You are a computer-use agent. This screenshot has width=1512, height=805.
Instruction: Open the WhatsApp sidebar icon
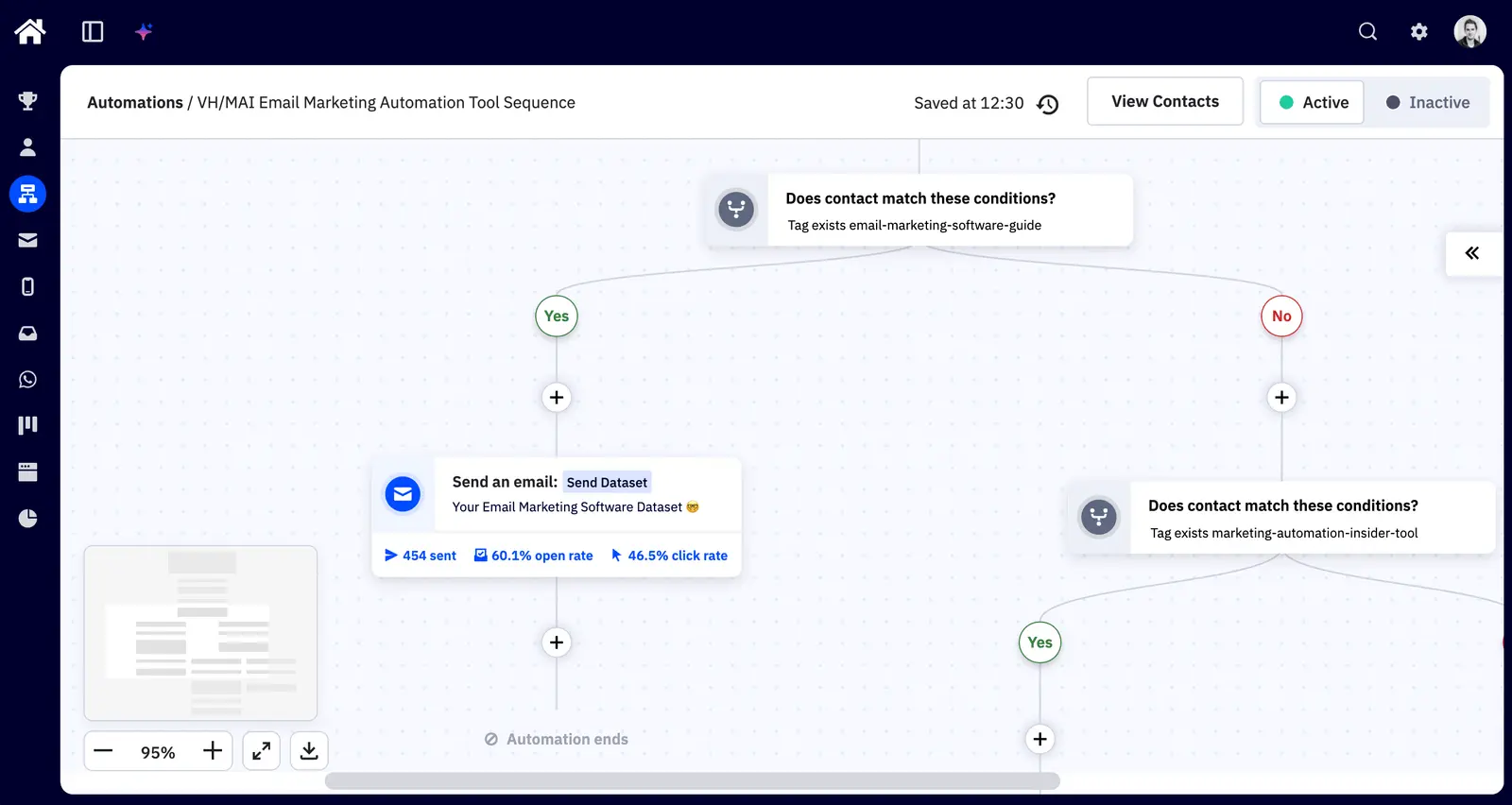coord(28,379)
